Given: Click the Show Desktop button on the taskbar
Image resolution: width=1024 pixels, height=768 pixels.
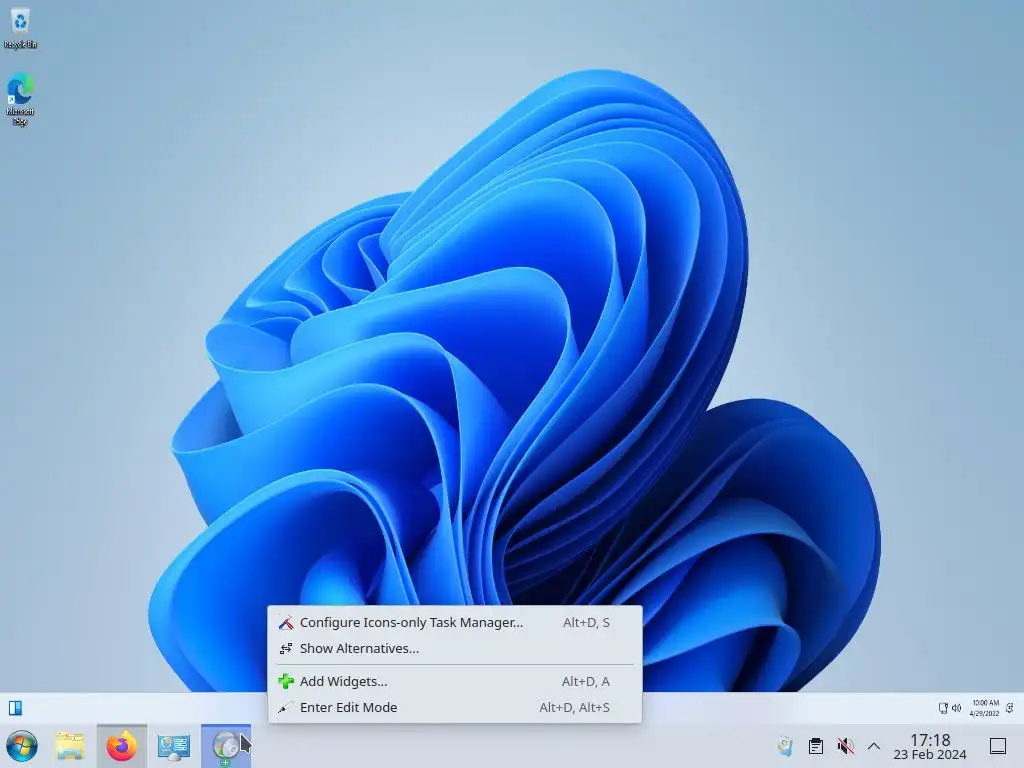Looking at the screenshot, I should [998, 746].
